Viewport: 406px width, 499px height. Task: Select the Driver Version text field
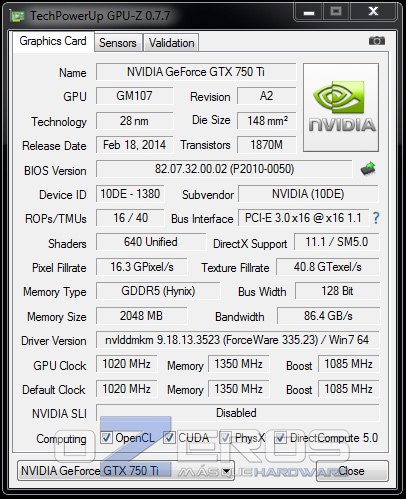(x=237, y=340)
